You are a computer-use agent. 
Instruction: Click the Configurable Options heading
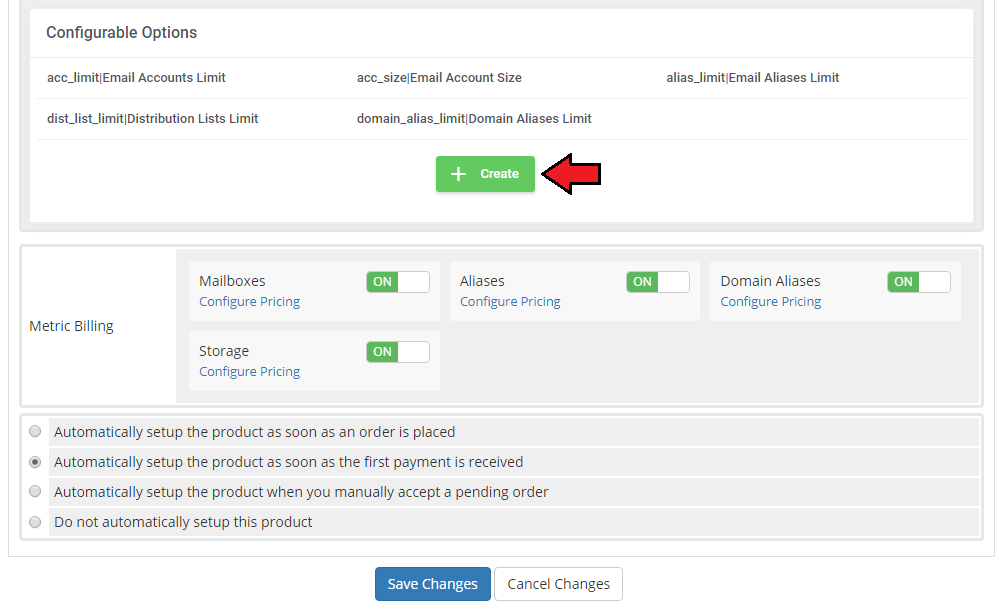[122, 33]
